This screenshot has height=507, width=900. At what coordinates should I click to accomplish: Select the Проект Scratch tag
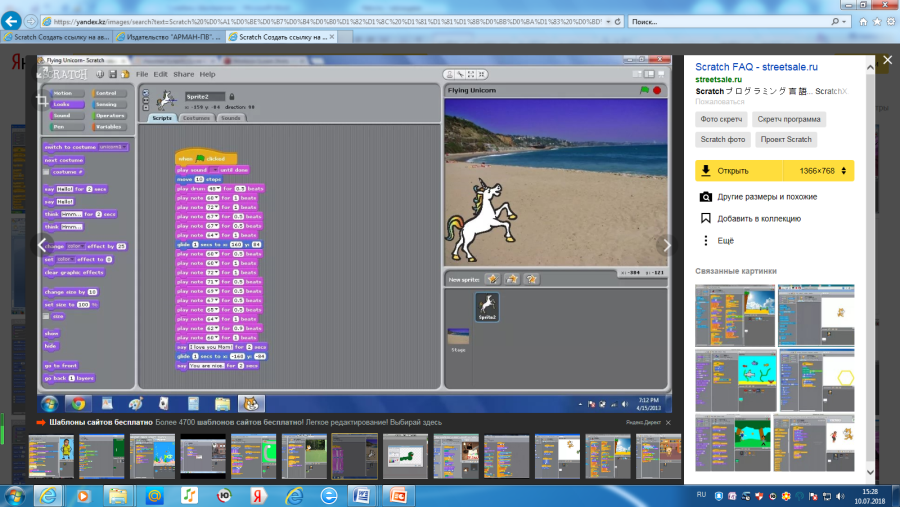(786, 140)
